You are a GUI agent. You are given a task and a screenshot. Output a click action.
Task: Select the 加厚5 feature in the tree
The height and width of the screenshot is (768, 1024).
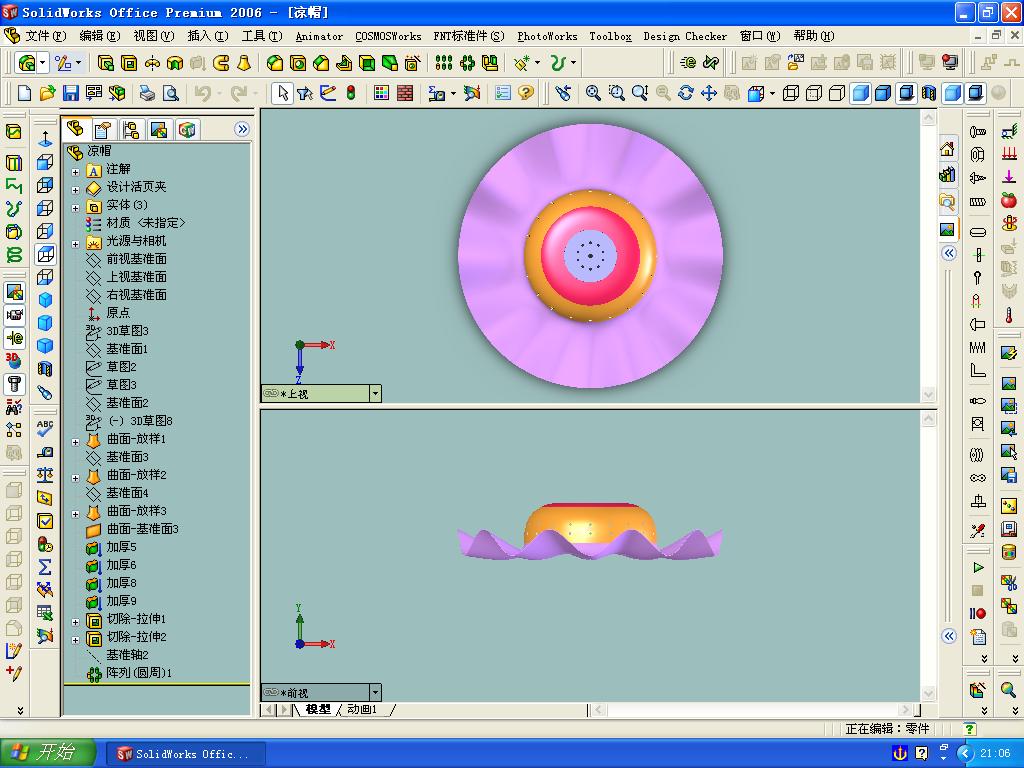click(x=112, y=547)
